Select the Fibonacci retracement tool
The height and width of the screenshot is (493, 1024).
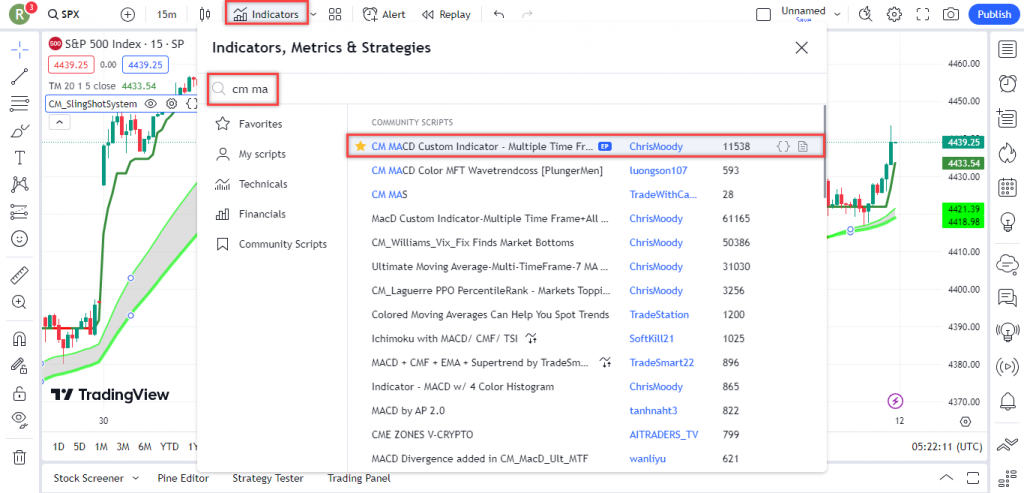click(x=20, y=104)
